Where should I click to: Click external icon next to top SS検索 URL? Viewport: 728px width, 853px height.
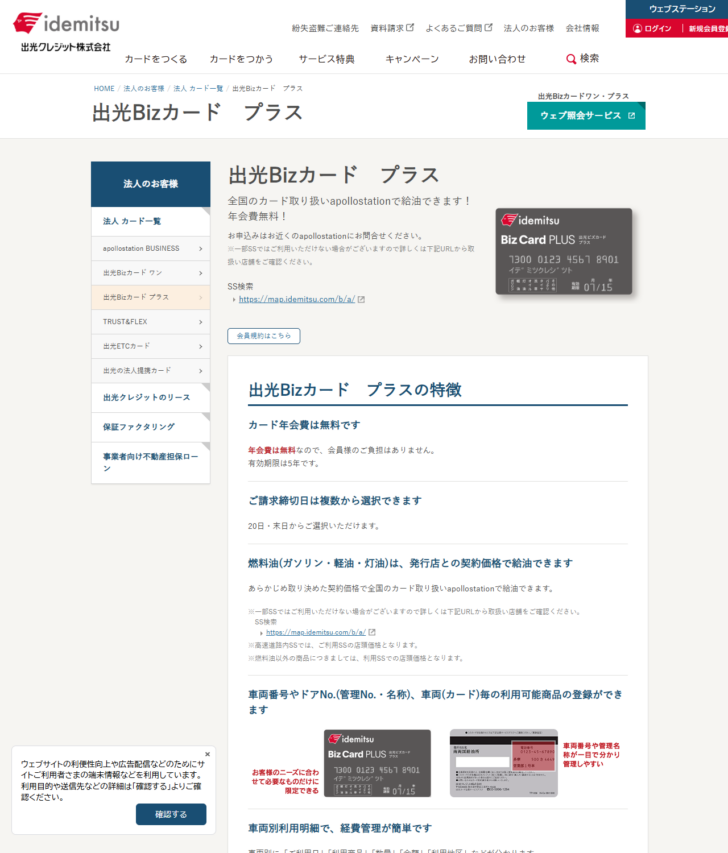pyautogui.click(x=361, y=299)
